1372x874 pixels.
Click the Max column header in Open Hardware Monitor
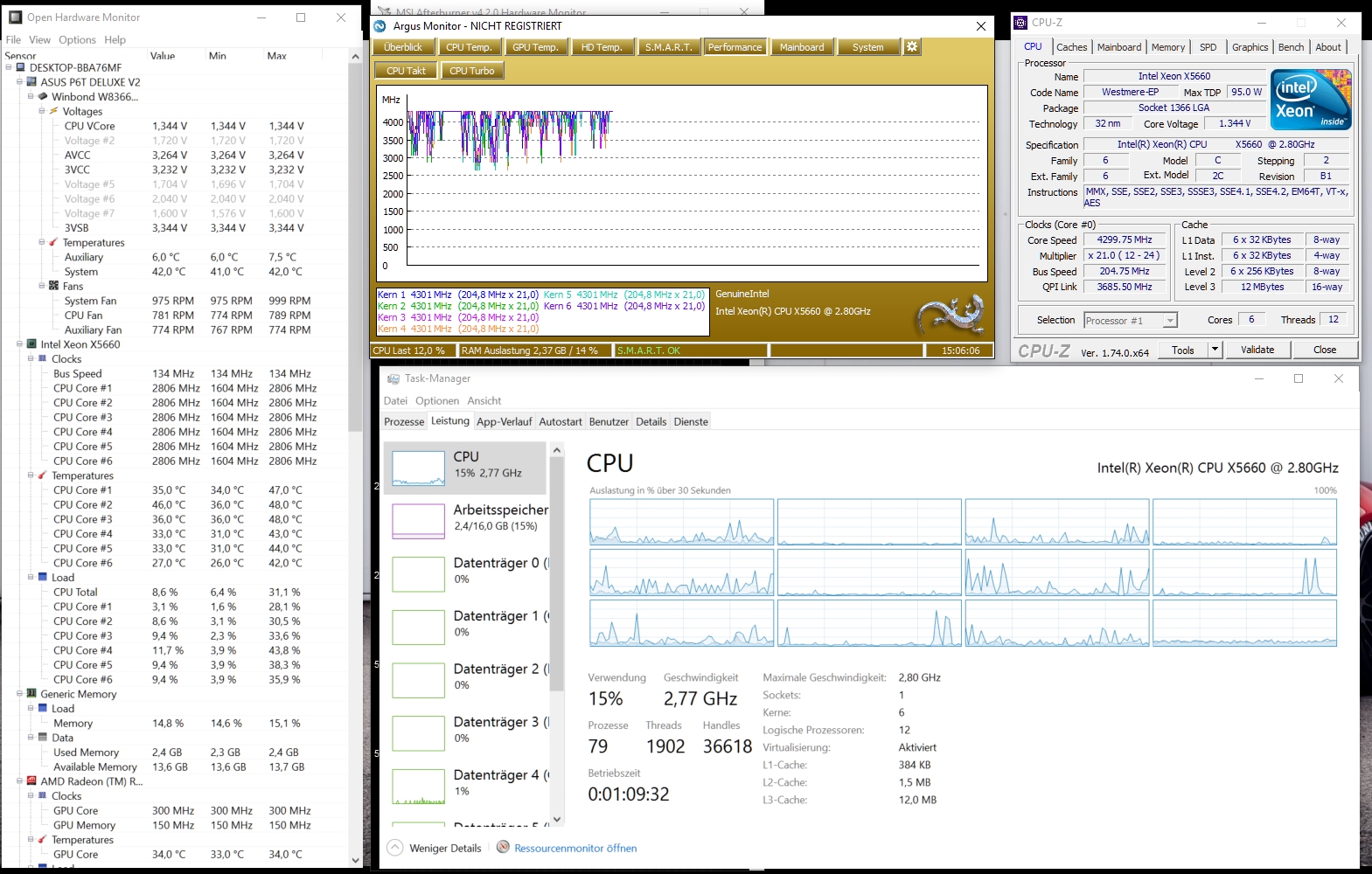coord(276,55)
